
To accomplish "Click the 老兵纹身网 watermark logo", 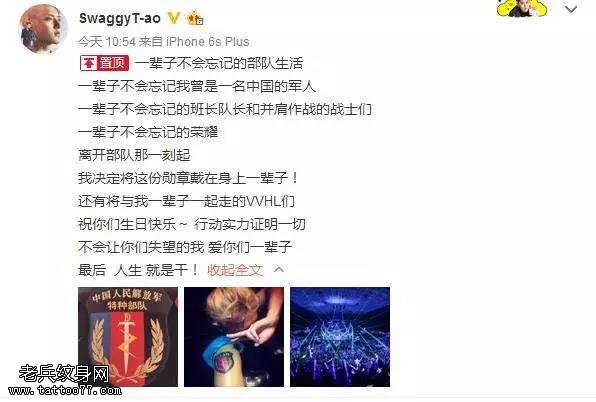I will (x=64, y=373).
